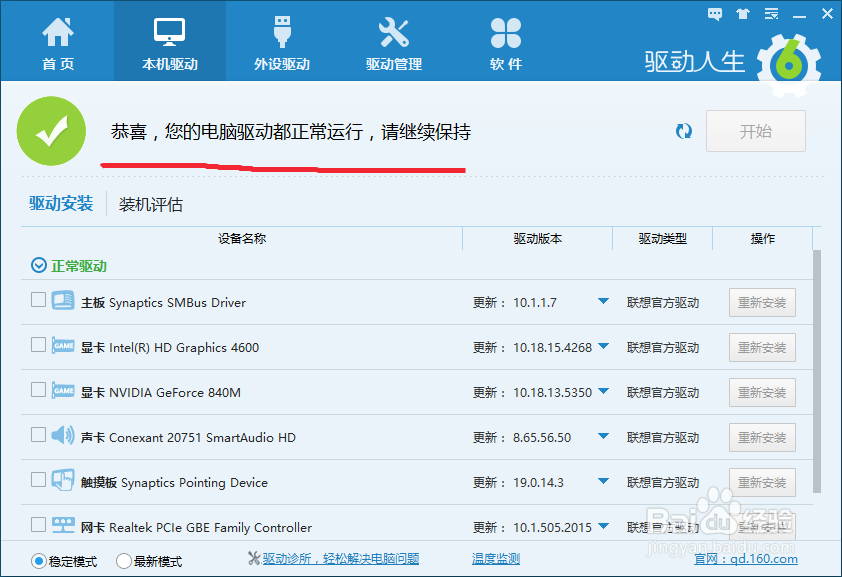
Task: Go to 驱动管理 tab
Action: 394,43
